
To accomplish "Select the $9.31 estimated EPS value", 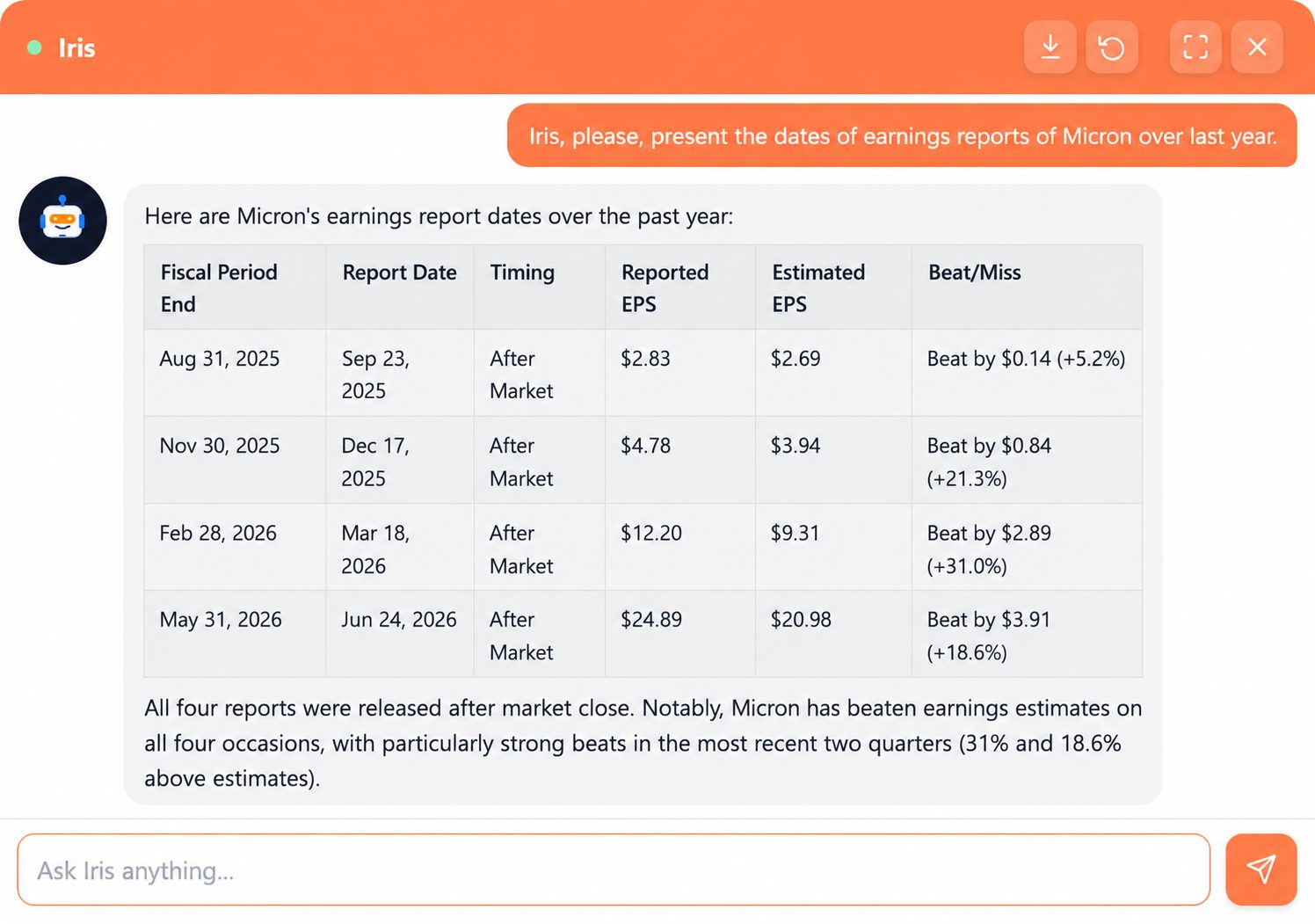I will (833, 547).
